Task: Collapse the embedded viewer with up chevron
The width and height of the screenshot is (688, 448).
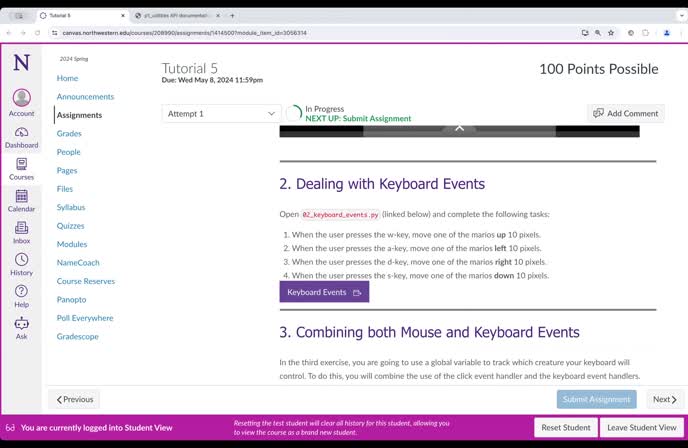Action: 459,128
